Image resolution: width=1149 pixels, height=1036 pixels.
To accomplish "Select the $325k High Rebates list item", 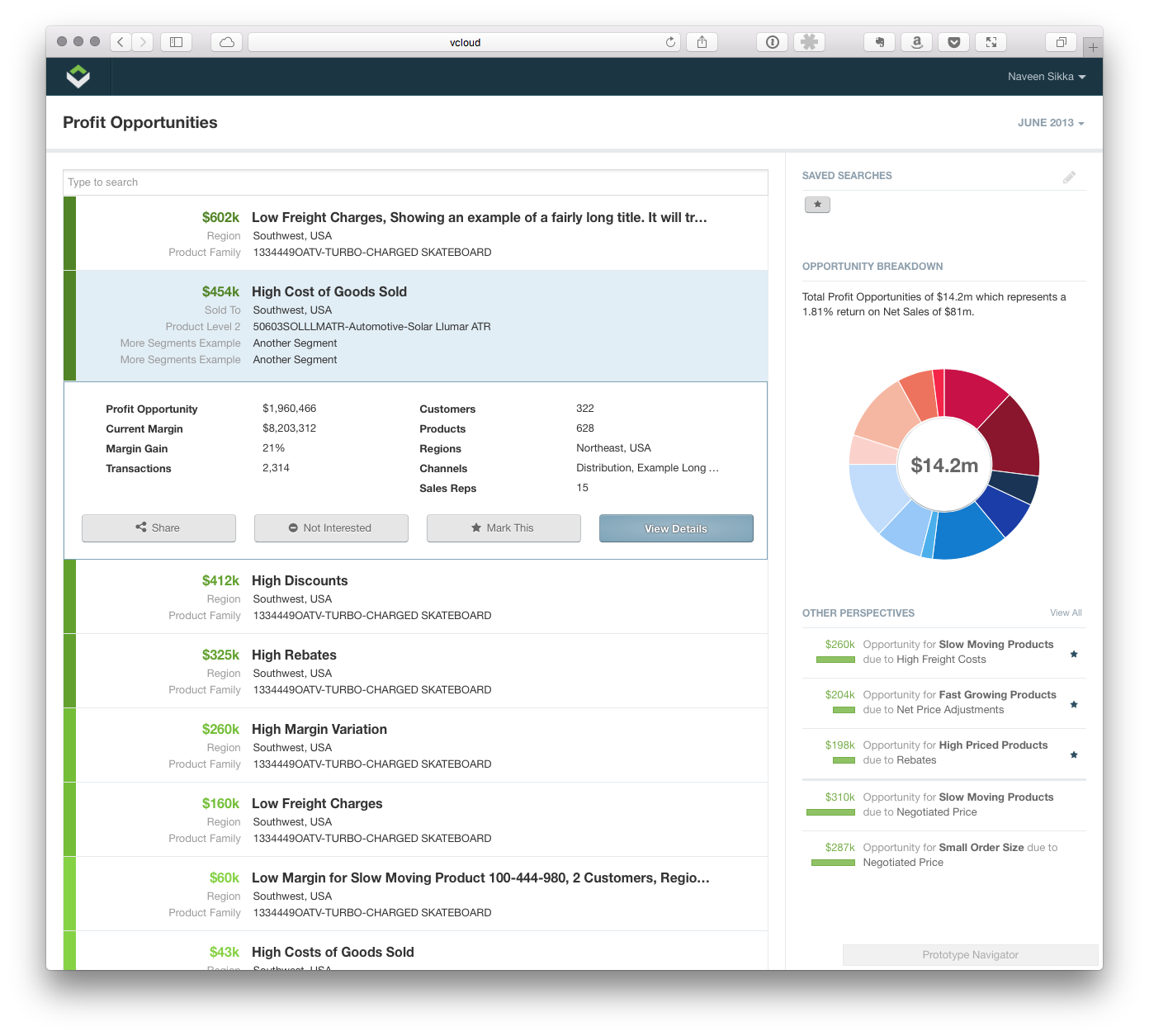I will 294,655.
